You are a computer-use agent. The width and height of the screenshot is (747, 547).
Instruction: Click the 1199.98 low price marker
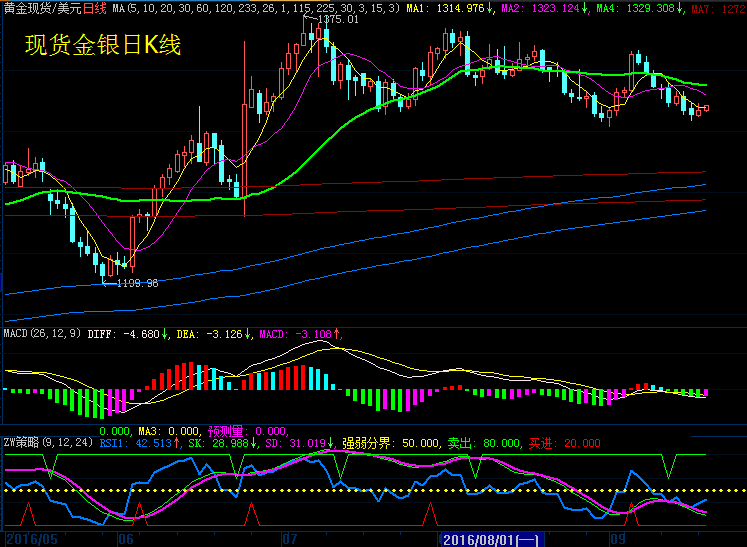click(x=137, y=283)
